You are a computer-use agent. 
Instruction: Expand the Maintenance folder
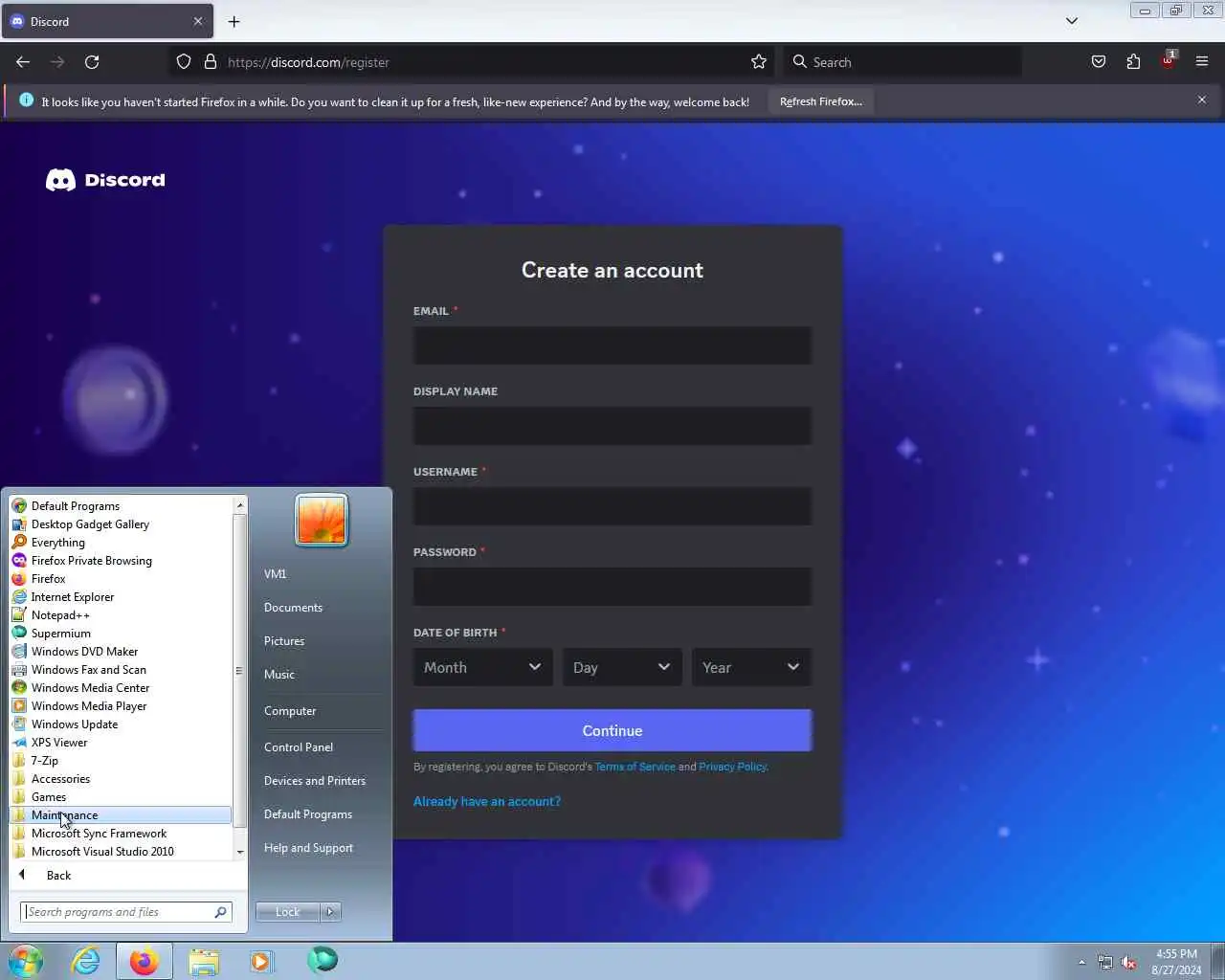coord(121,815)
